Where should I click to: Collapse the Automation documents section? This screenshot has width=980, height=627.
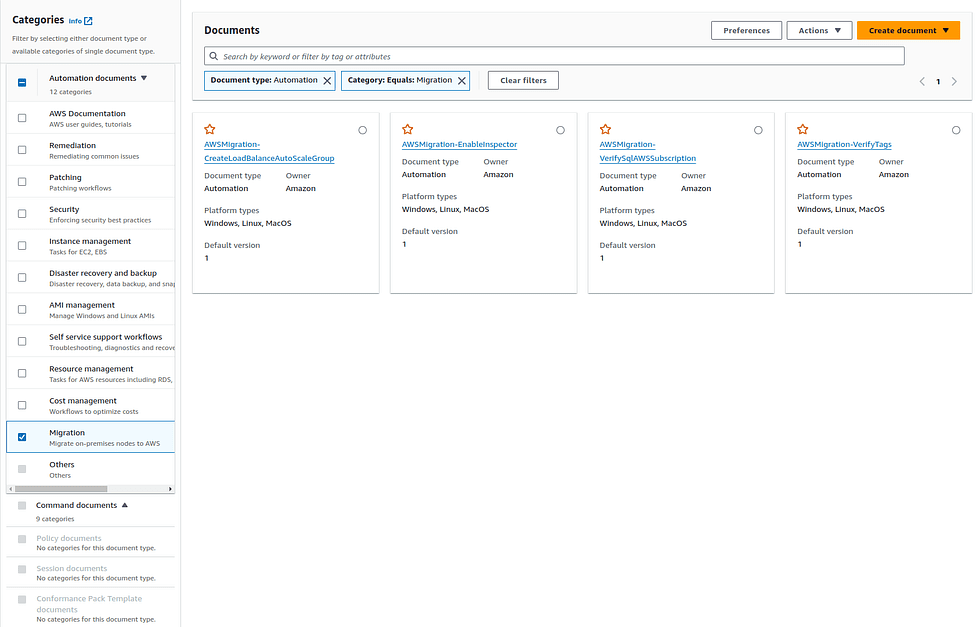[144, 78]
